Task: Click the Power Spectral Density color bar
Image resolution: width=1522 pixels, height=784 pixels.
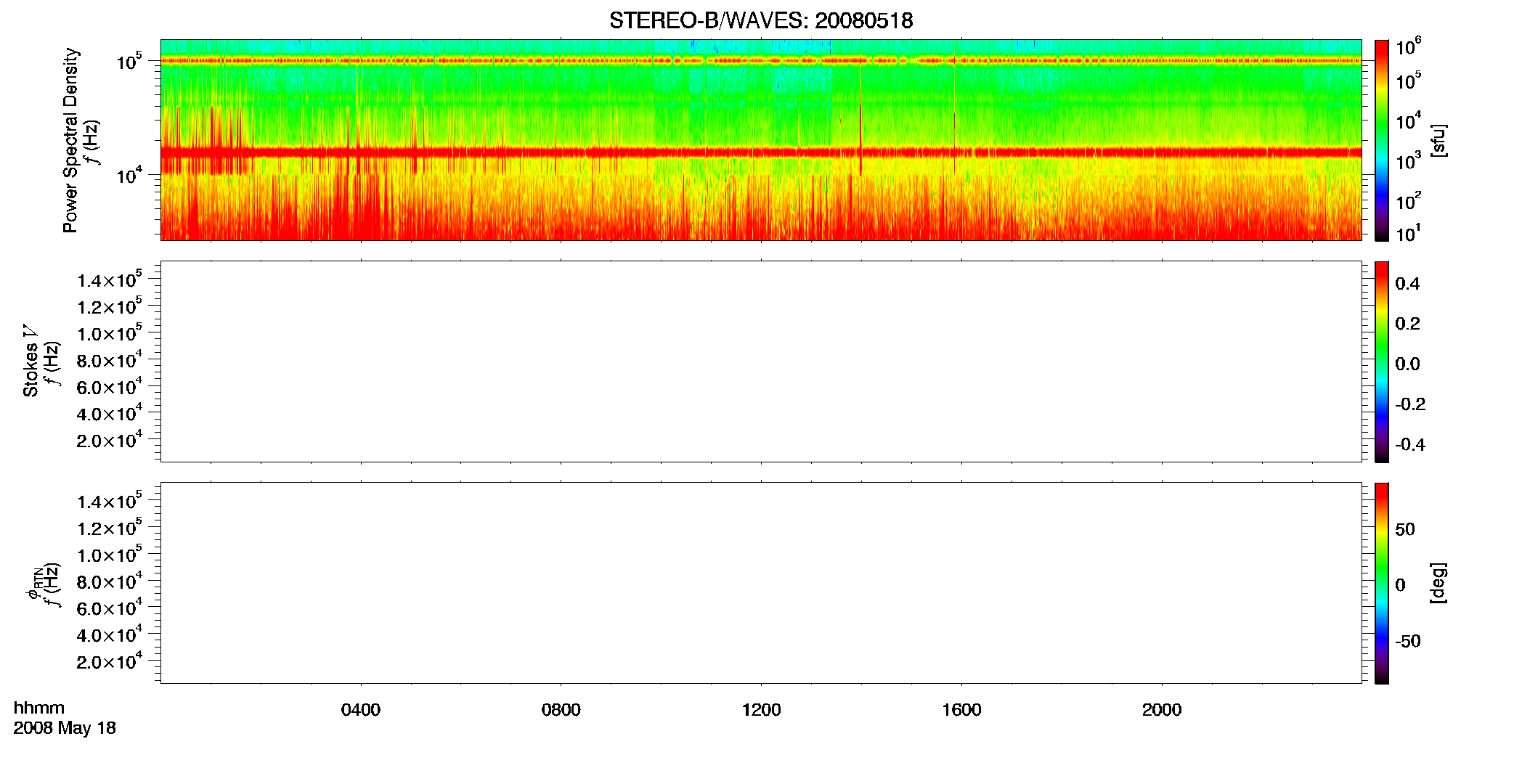Action: click(x=1382, y=140)
